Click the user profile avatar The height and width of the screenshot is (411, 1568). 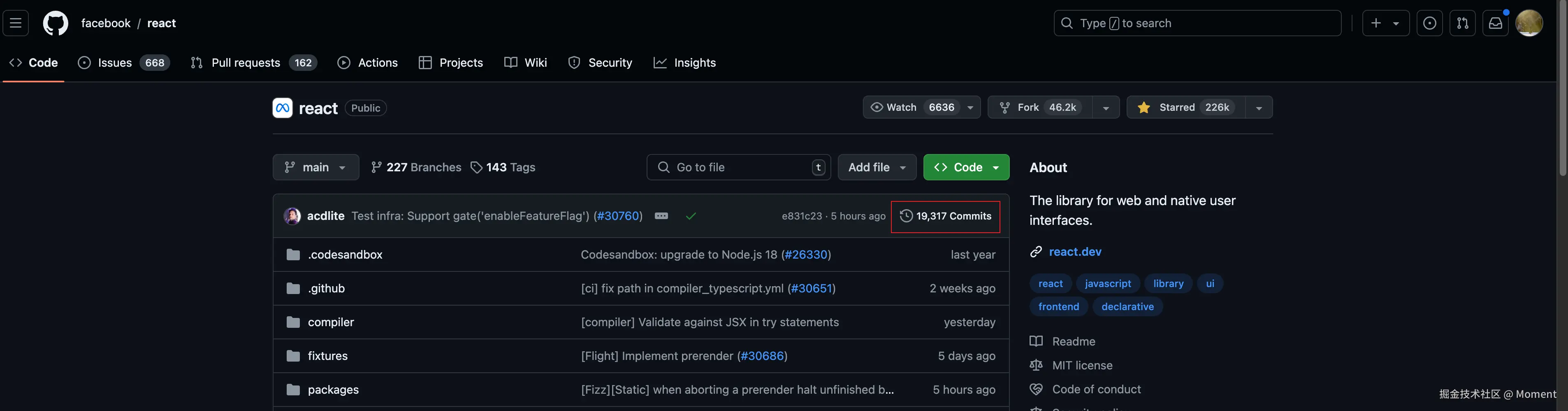point(1529,23)
